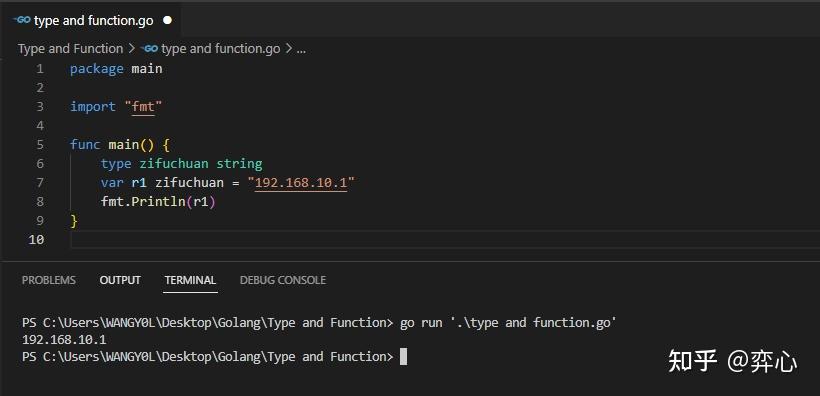The image size is (820, 396).
Task: Switch to the OUTPUT panel tab
Action: click(x=120, y=280)
